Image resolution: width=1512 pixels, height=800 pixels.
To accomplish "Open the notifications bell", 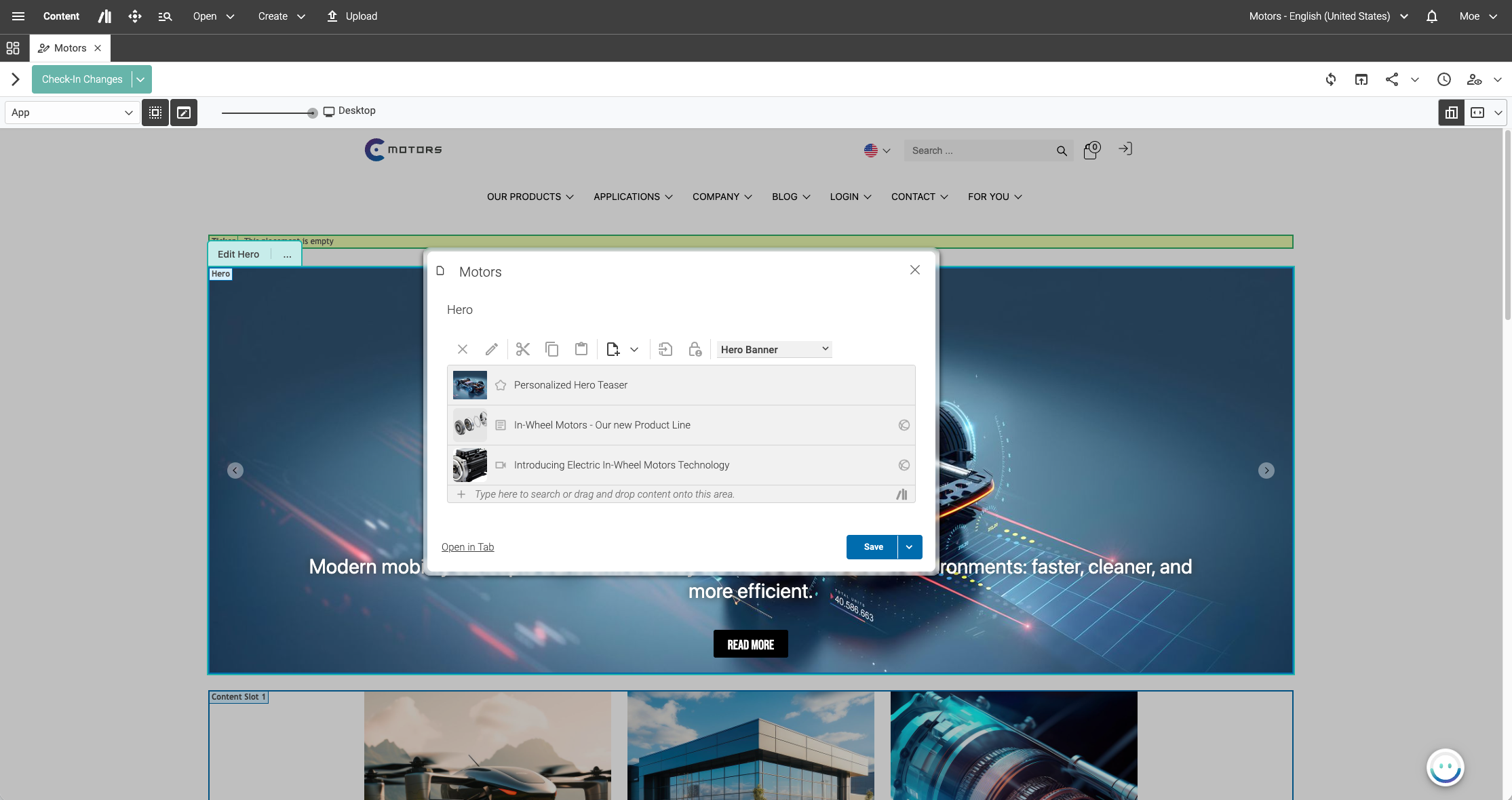I will click(1431, 16).
